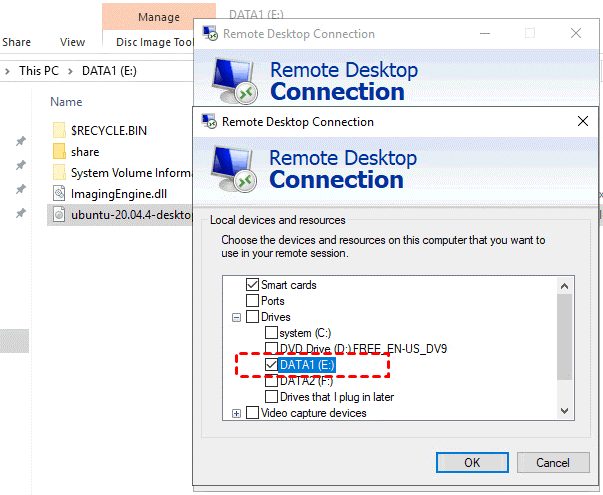603x495 pixels.
Task: Uncheck the Smart cards checkbox
Action: [252, 285]
